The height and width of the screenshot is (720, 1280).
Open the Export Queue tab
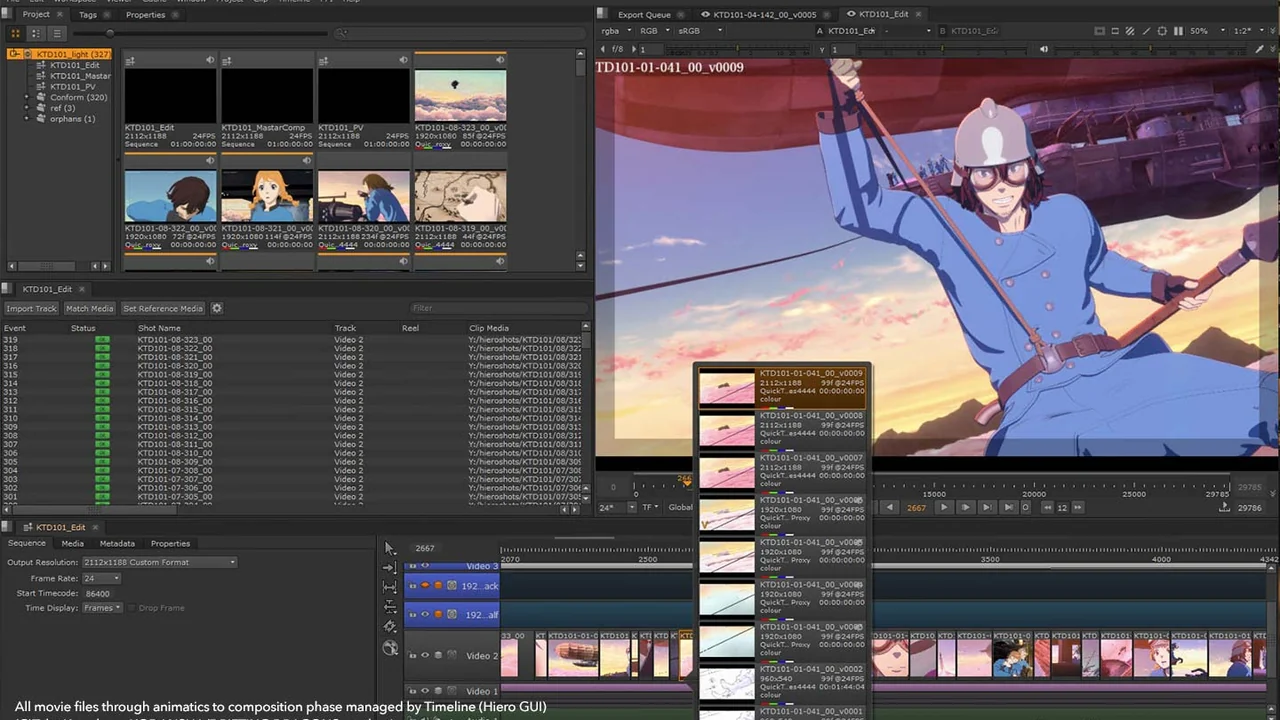click(x=644, y=15)
